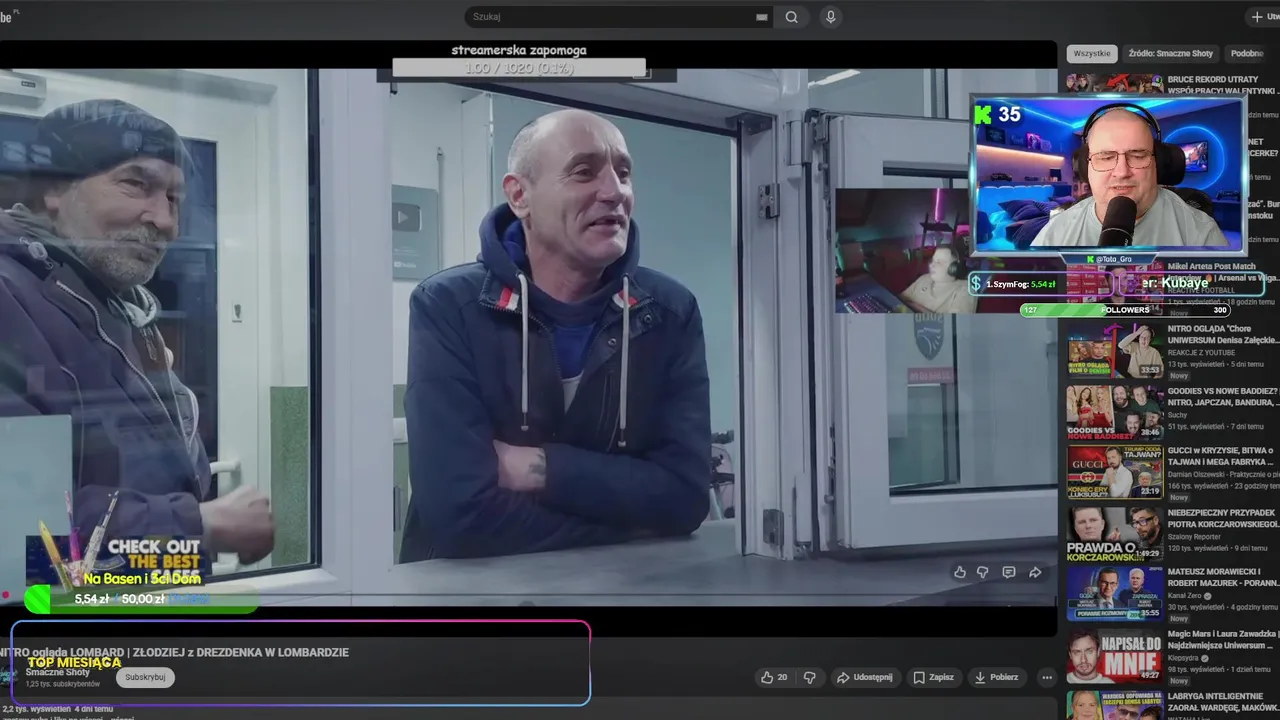
Task: Open the Smaczne Shoty channel name
Action: [x=58, y=672]
